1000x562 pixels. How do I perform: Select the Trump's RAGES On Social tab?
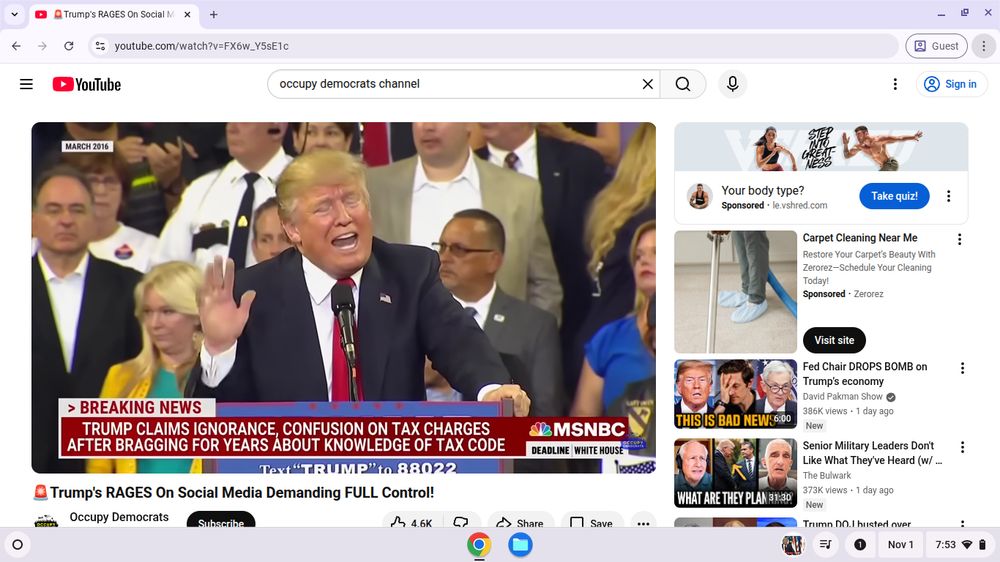(114, 14)
